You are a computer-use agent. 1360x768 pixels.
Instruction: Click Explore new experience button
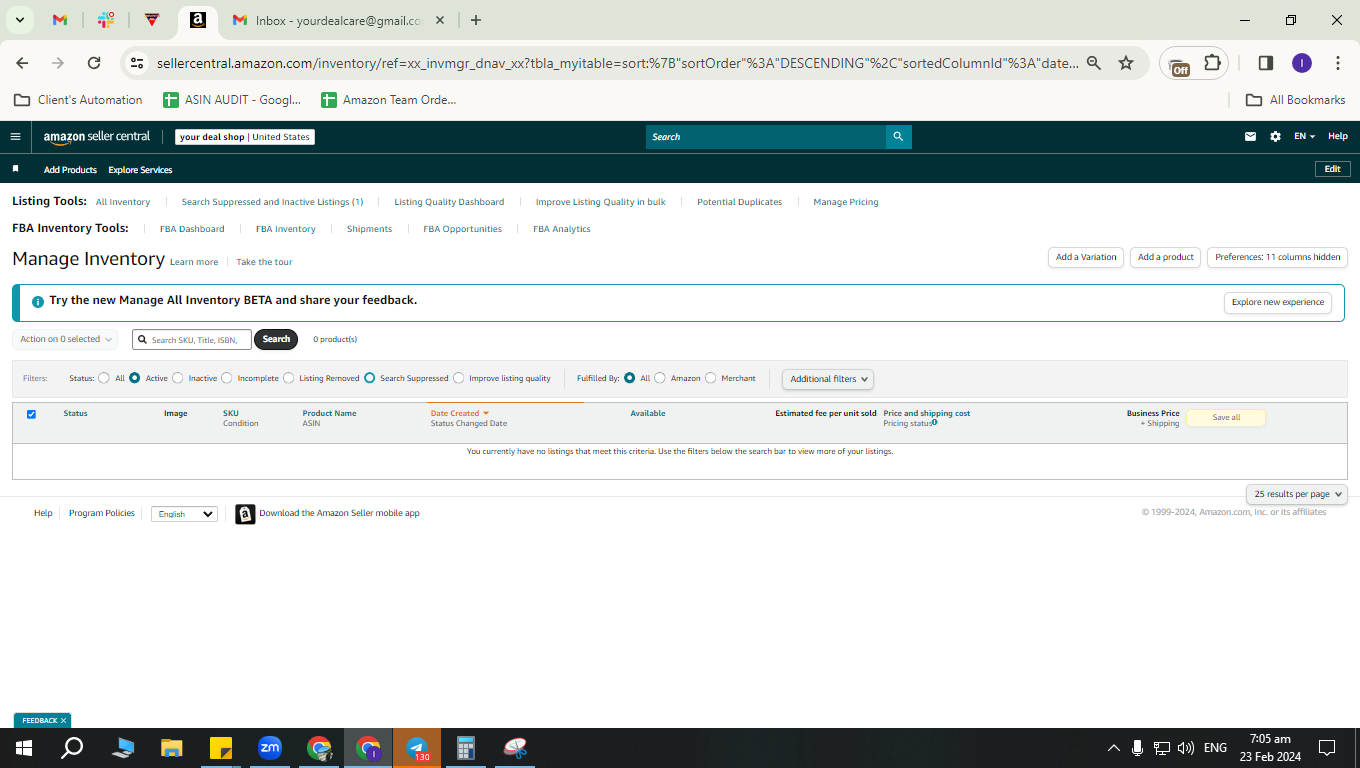(1278, 302)
